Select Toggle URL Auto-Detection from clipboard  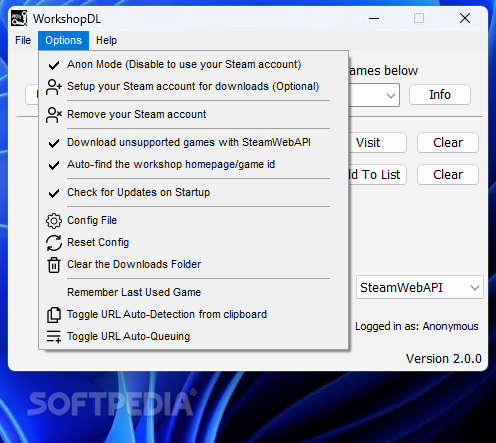pos(194,314)
